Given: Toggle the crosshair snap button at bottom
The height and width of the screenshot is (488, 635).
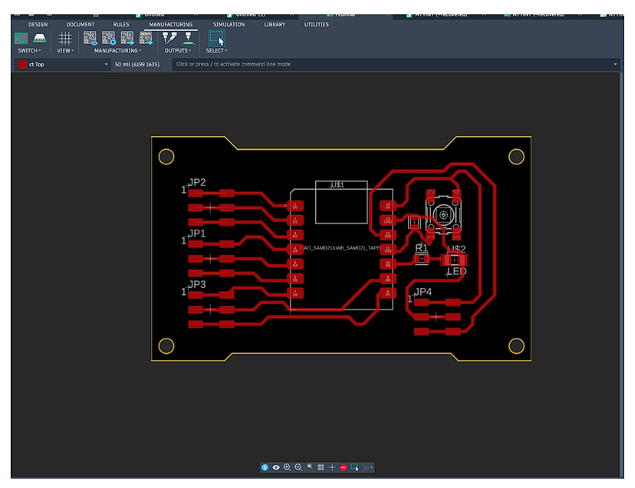Looking at the screenshot, I should pos(332,467).
